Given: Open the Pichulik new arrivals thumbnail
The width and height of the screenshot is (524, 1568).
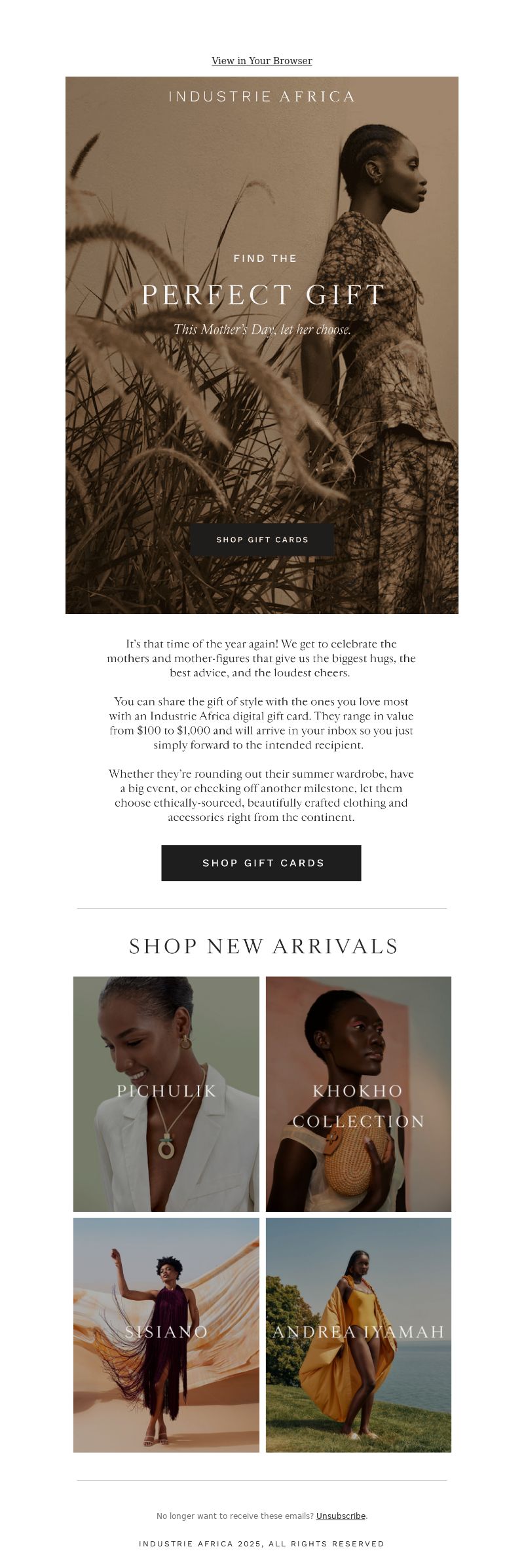Looking at the screenshot, I should (166, 1093).
